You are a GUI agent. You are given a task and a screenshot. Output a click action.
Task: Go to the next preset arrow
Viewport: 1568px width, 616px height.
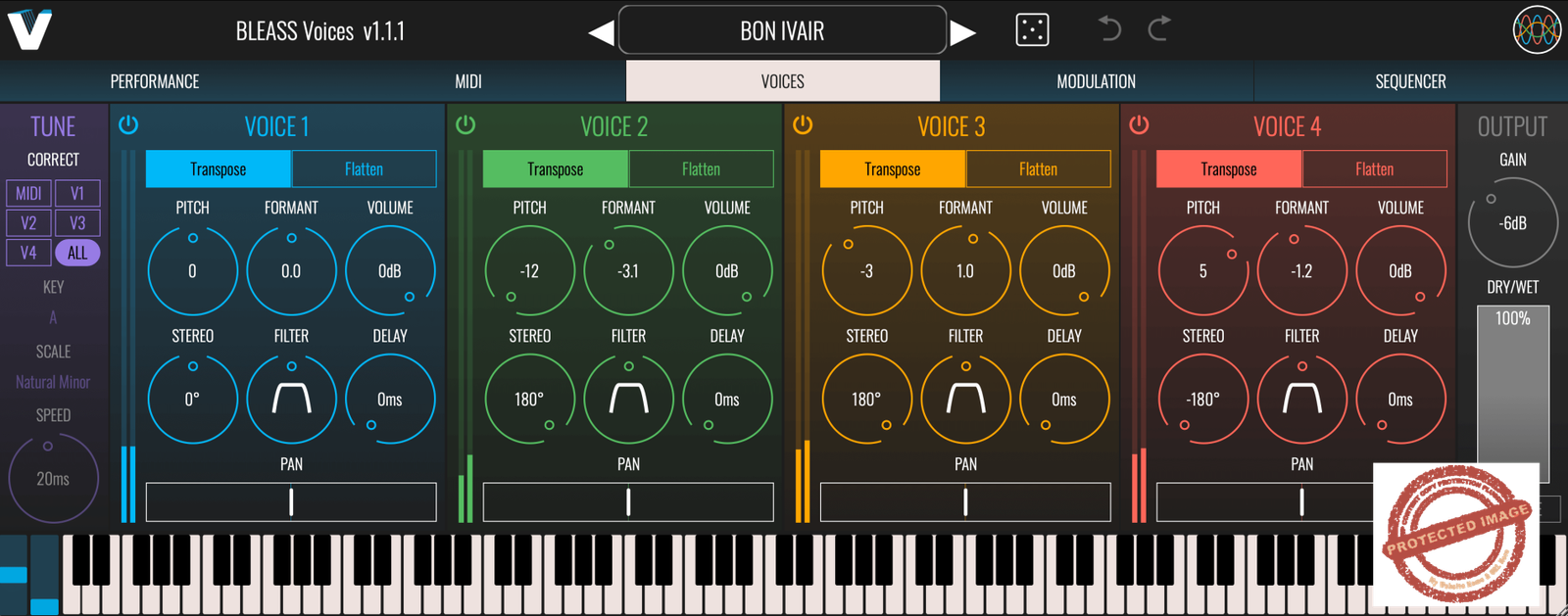[963, 32]
